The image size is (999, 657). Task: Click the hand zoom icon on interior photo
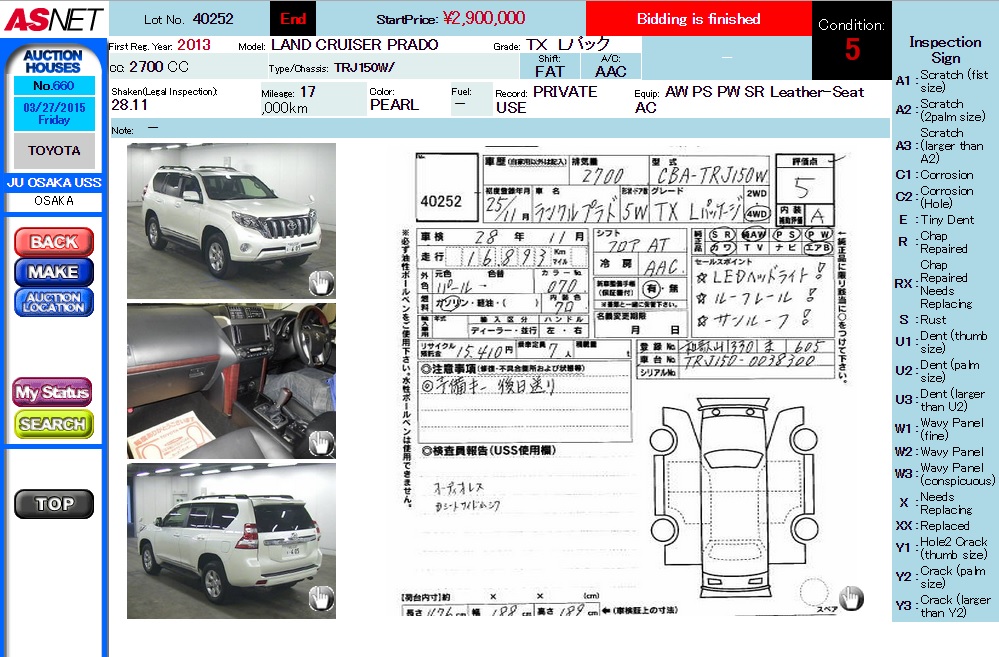[x=320, y=442]
